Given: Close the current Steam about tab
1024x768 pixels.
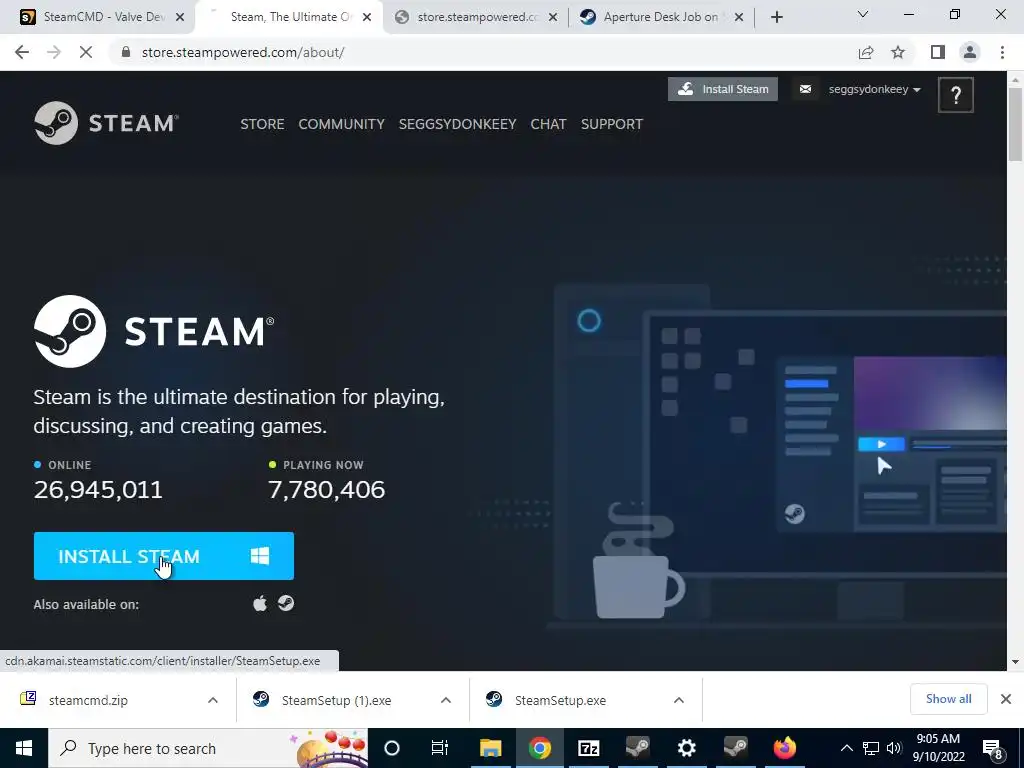Looking at the screenshot, I should tap(367, 17).
